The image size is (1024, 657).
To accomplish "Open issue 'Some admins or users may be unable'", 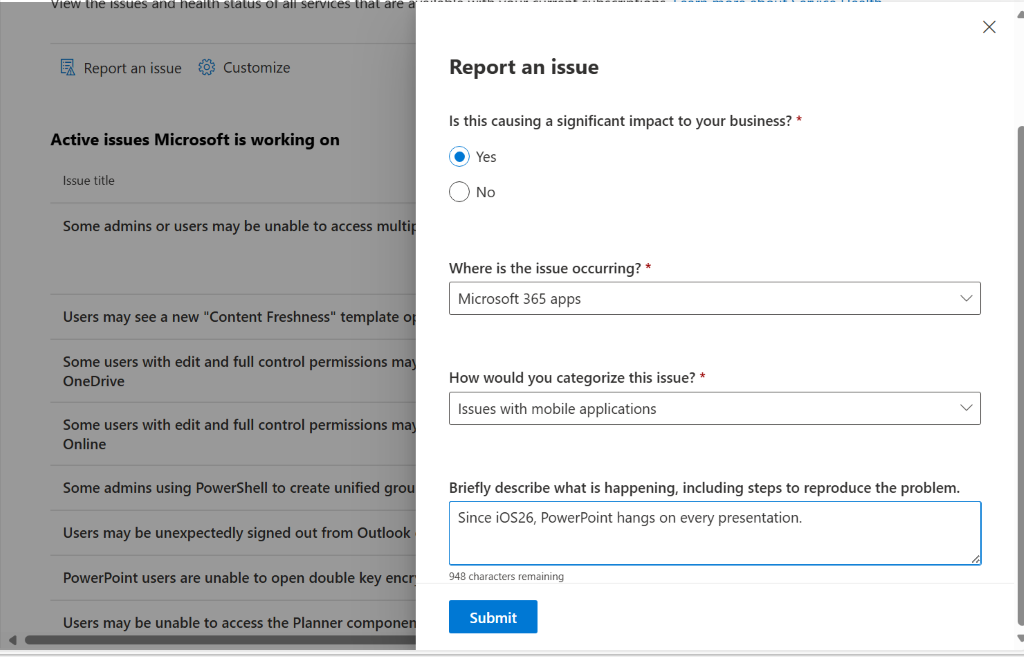I will point(239,226).
